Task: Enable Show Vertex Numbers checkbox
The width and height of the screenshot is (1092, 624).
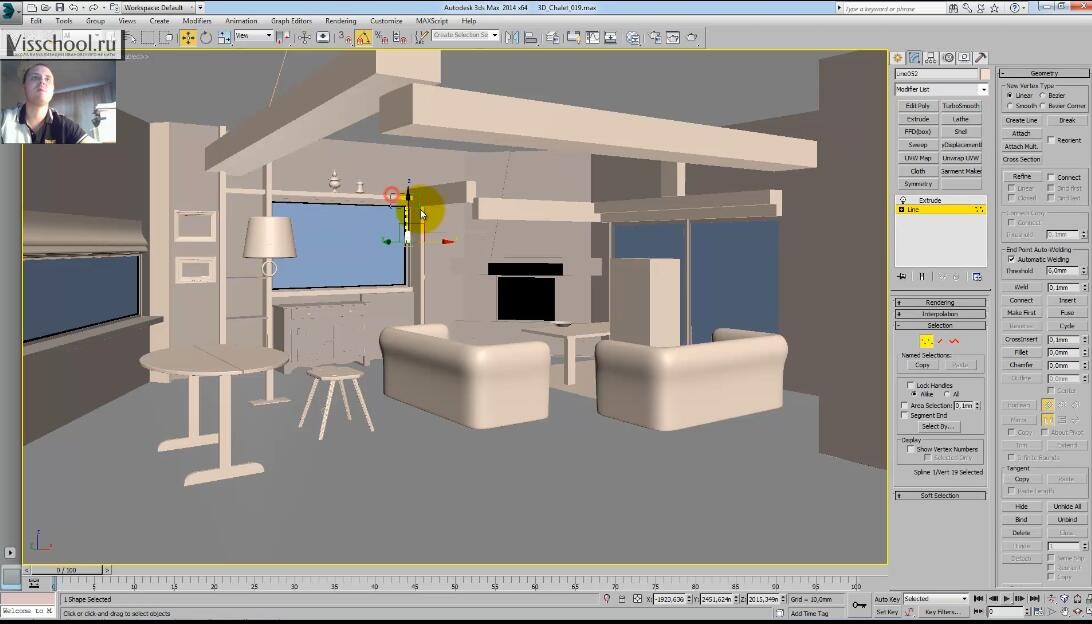Action: tap(910, 449)
